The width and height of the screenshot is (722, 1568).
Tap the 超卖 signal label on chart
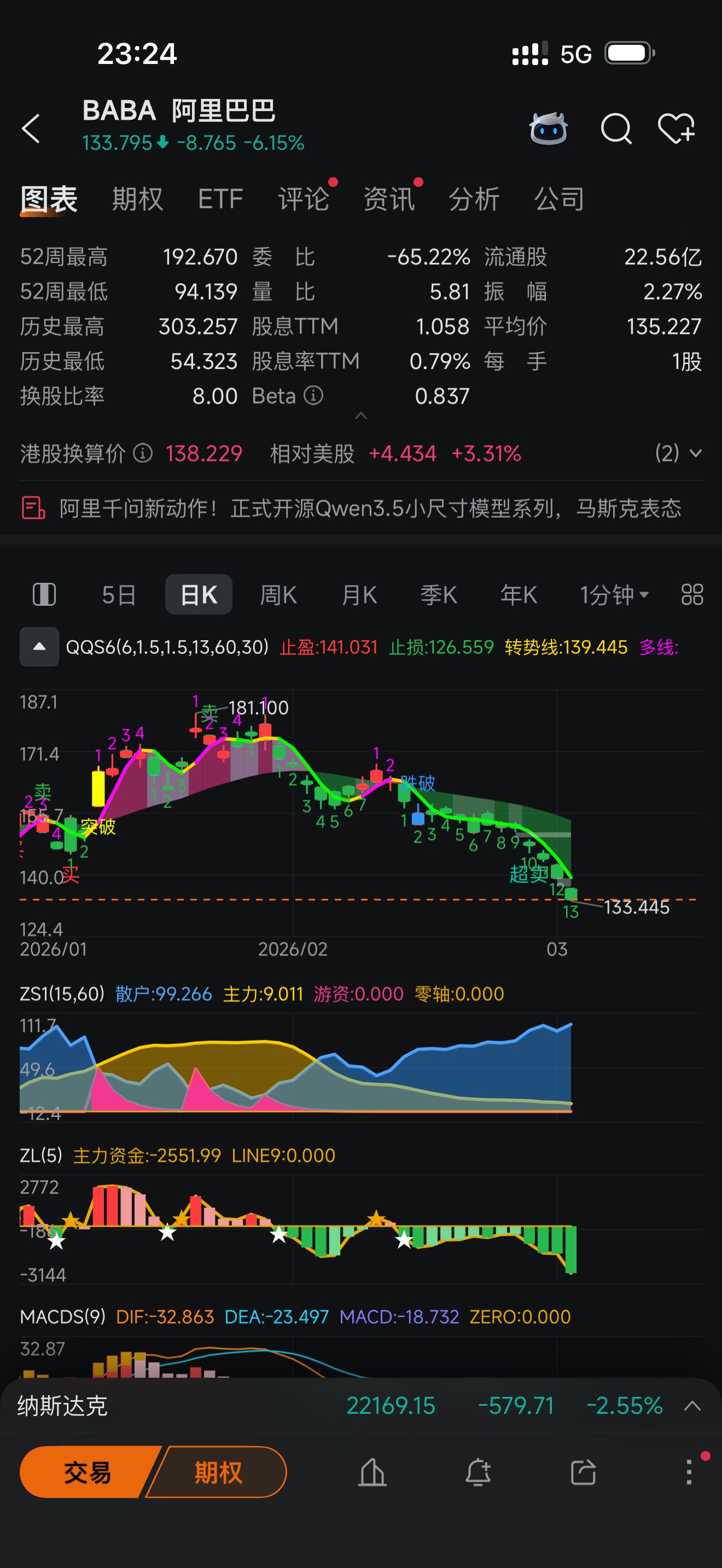tap(528, 874)
